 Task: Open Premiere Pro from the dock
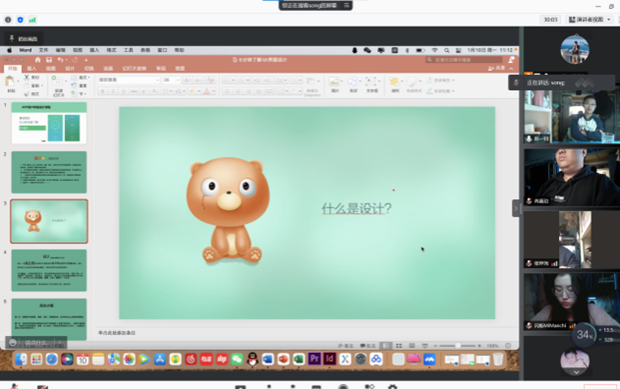314,359
